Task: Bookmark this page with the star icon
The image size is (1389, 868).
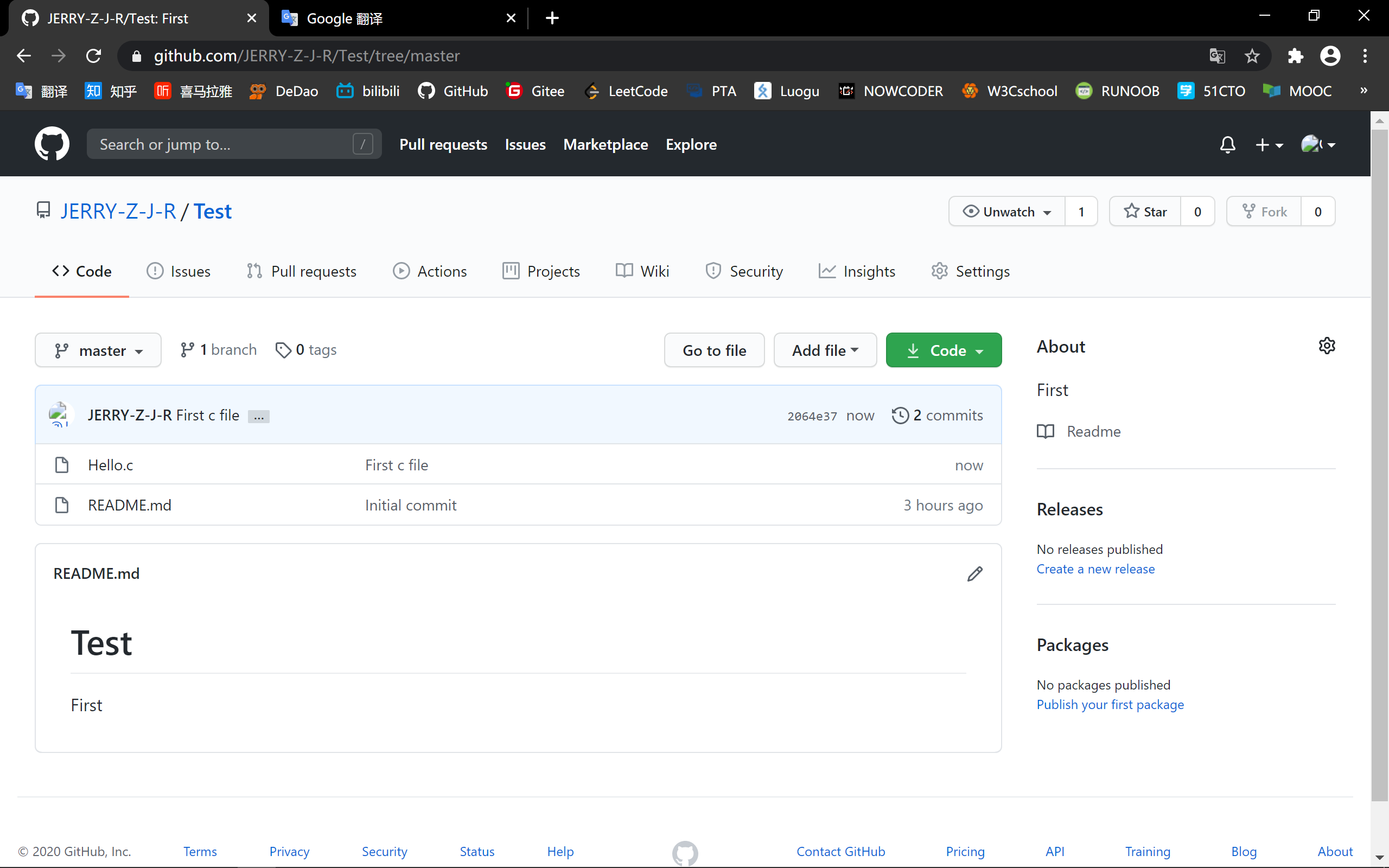Action: (x=1252, y=56)
